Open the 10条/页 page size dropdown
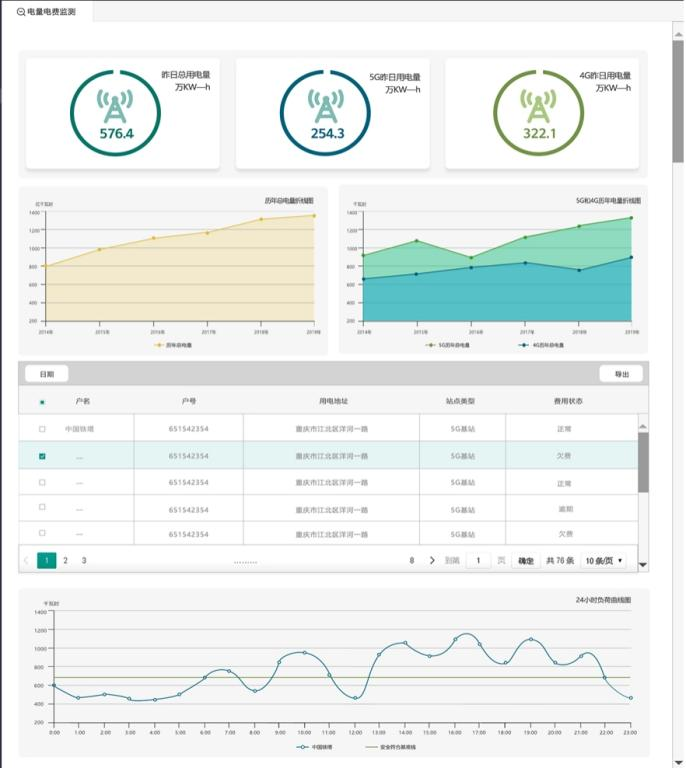The image size is (686, 768). 604,561
